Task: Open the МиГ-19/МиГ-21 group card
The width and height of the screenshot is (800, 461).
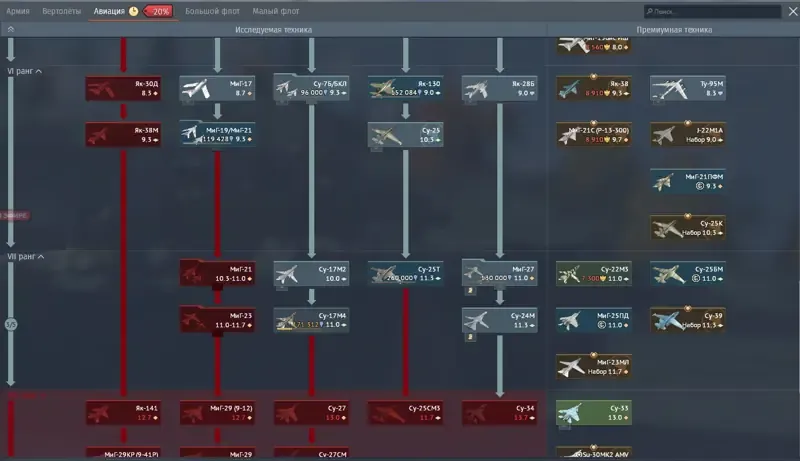Action: pos(217,135)
